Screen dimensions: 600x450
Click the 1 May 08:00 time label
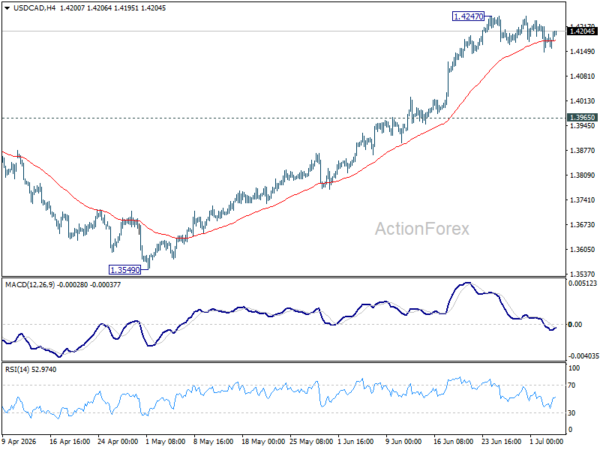(x=166, y=442)
